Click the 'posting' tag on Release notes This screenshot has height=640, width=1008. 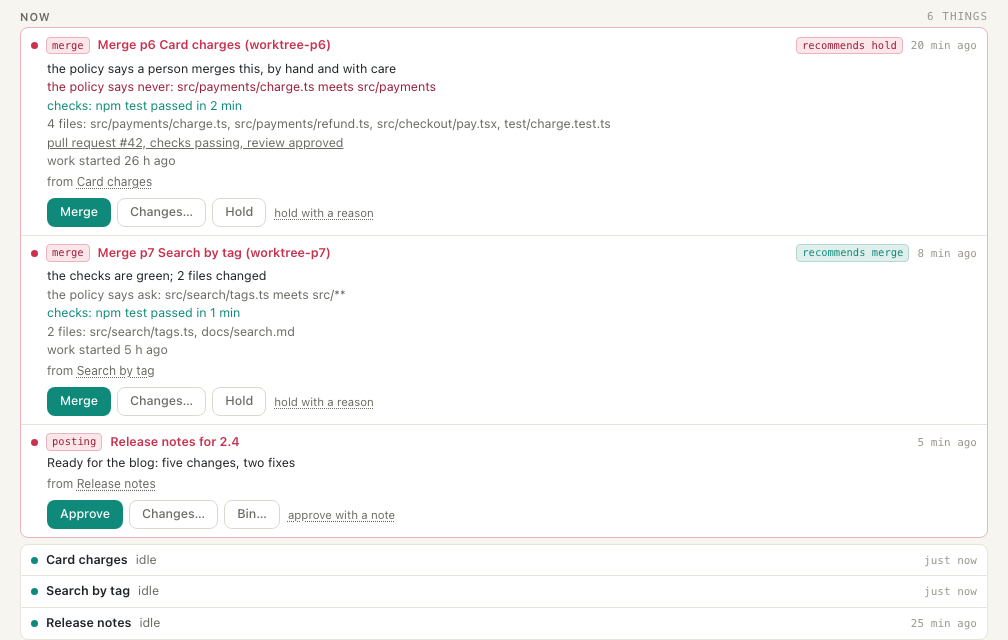coord(74,442)
